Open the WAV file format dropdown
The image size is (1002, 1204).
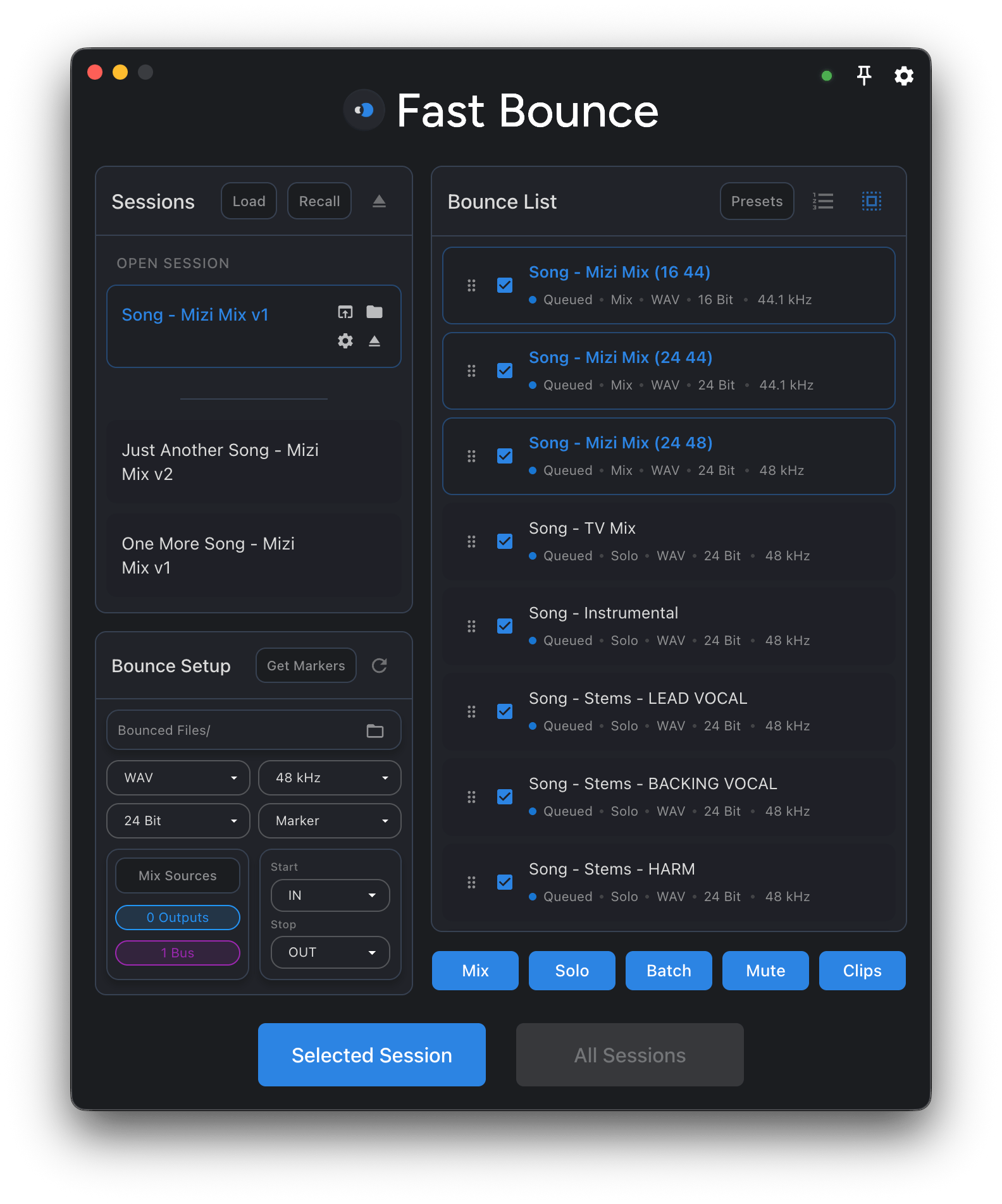[x=178, y=778]
